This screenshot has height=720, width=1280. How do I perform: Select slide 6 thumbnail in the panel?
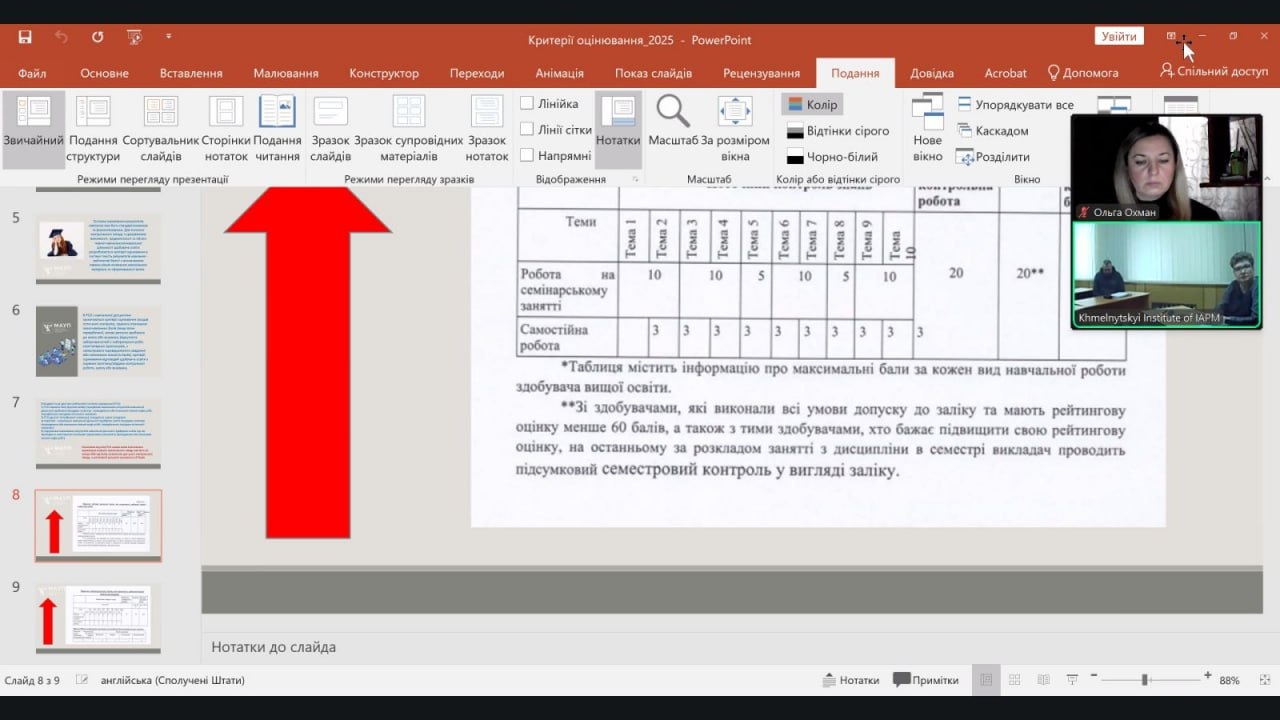[98, 341]
